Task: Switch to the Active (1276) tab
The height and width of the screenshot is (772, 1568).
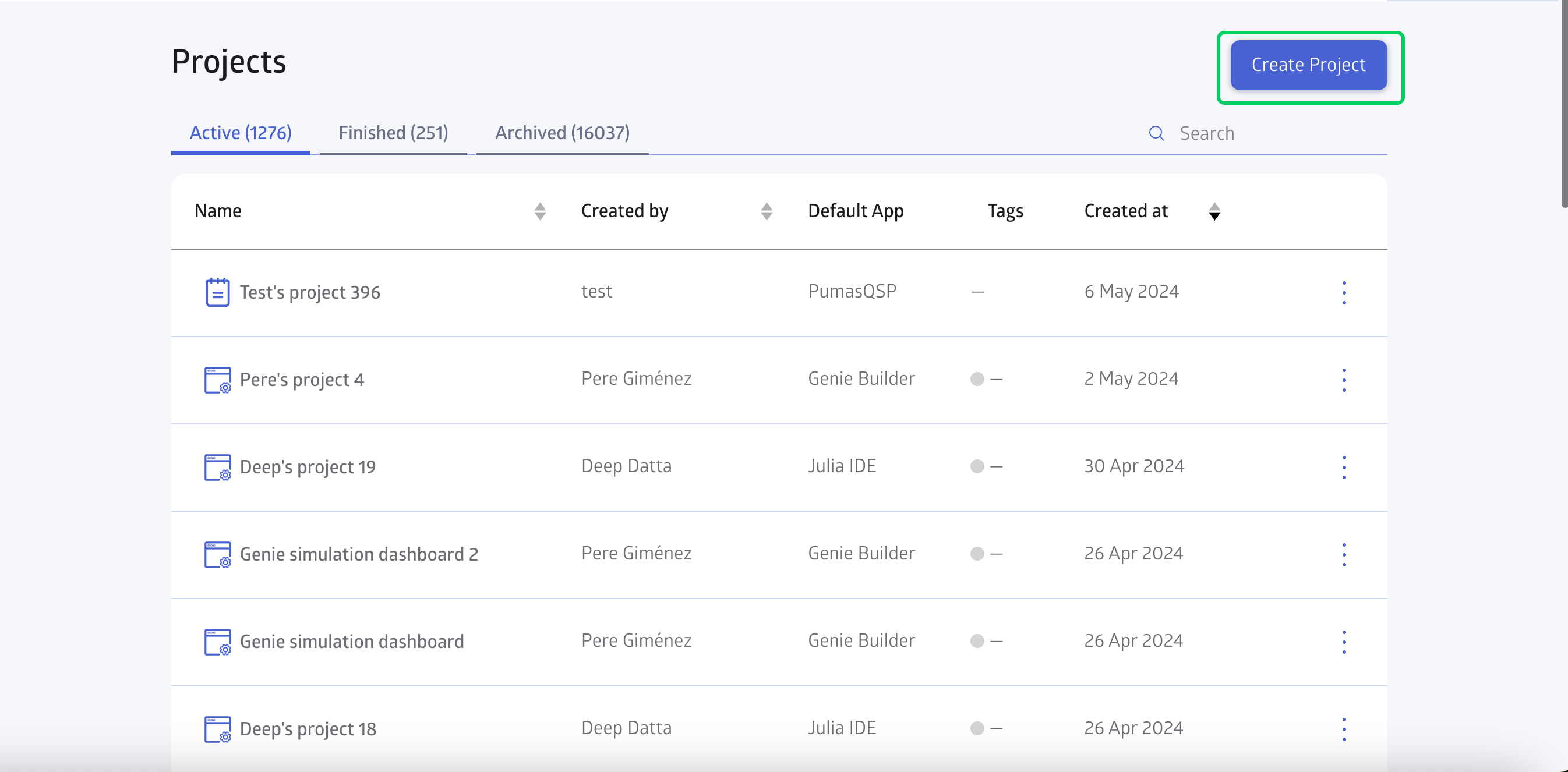Action: click(x=241, y=133)
